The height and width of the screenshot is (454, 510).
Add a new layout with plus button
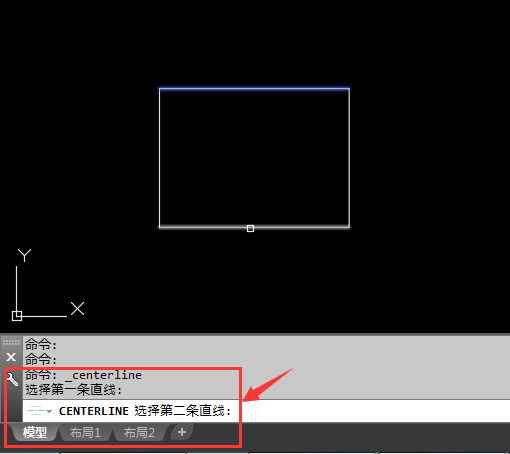(182, 432)
